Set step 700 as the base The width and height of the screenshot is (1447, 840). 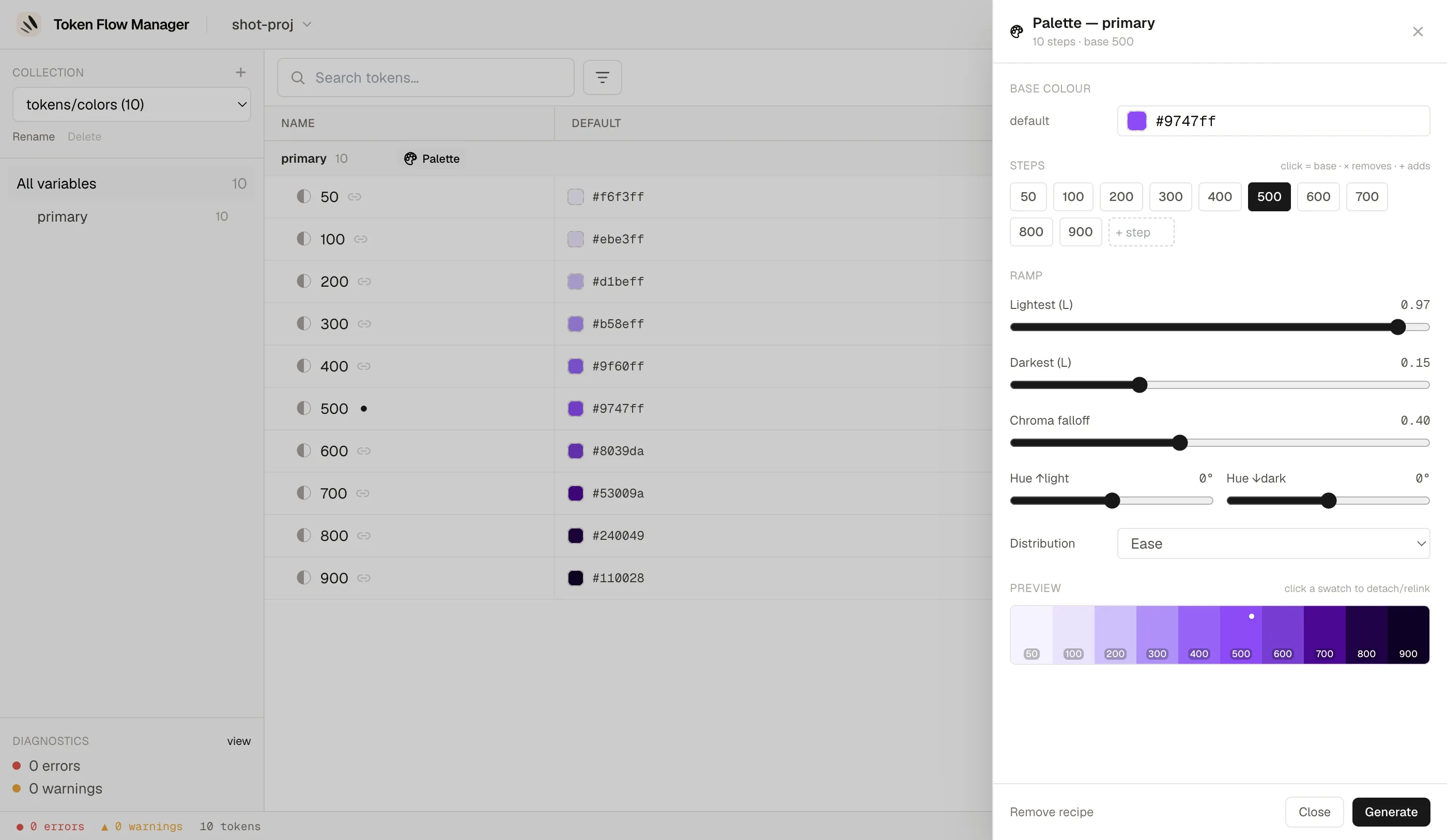pyautogui.click(x=1366, y=197)
